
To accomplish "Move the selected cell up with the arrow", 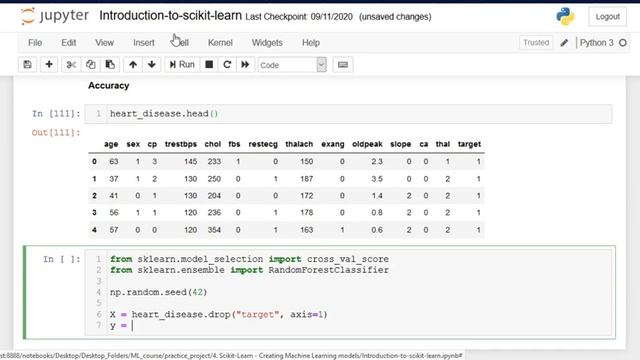I will [133, 64].
